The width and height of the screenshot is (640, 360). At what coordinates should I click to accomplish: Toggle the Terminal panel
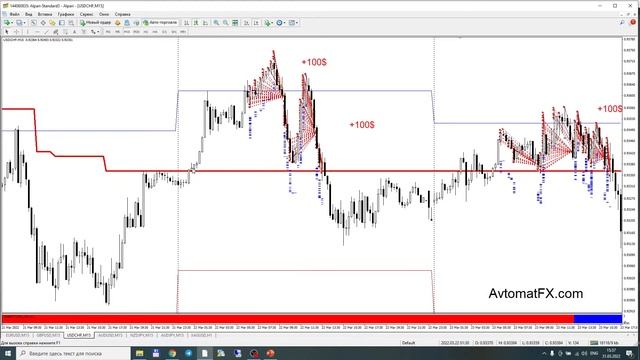click(x=62, y=23)
